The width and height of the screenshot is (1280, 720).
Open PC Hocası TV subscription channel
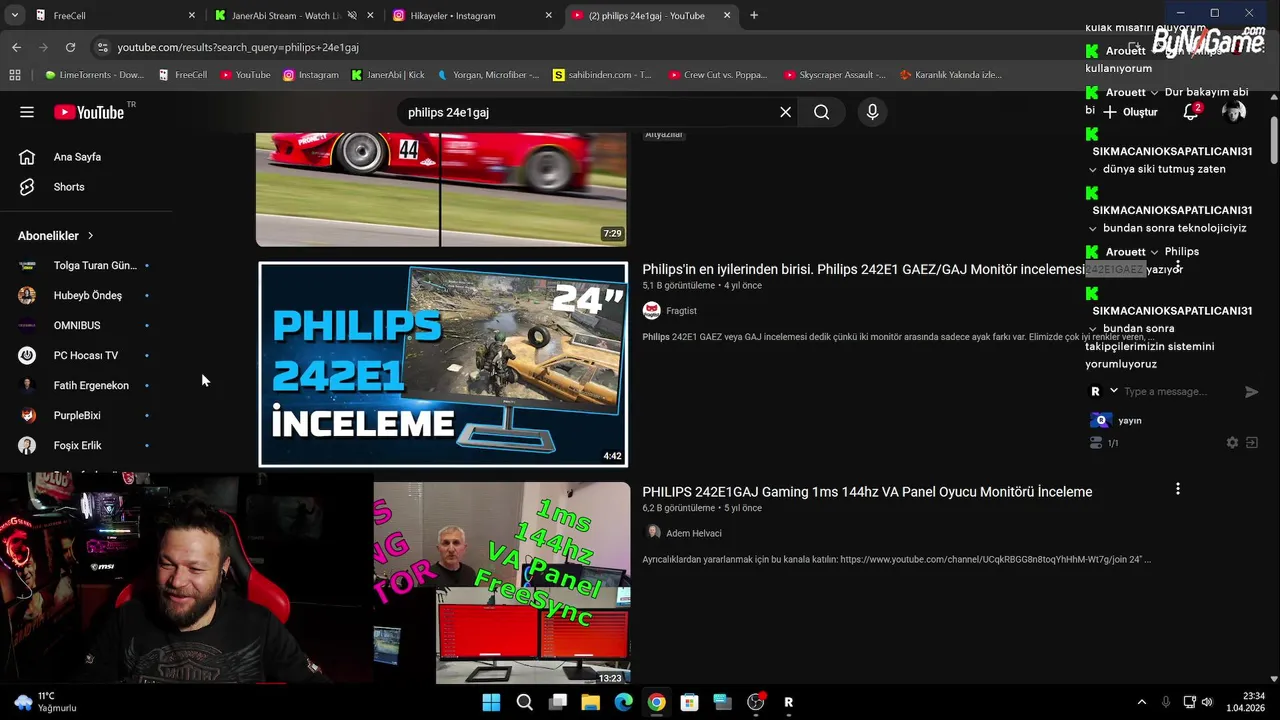click(86, 355)
